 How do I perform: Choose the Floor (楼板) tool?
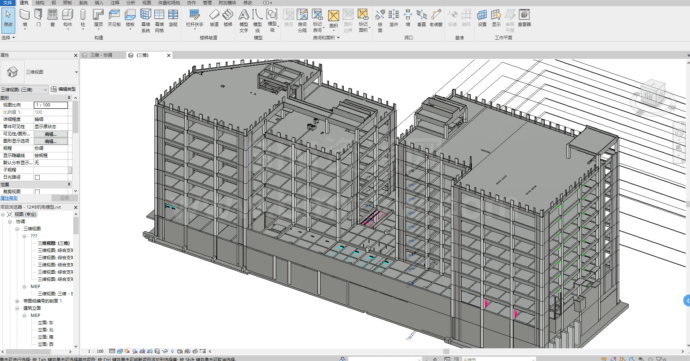tap(130, 19)
